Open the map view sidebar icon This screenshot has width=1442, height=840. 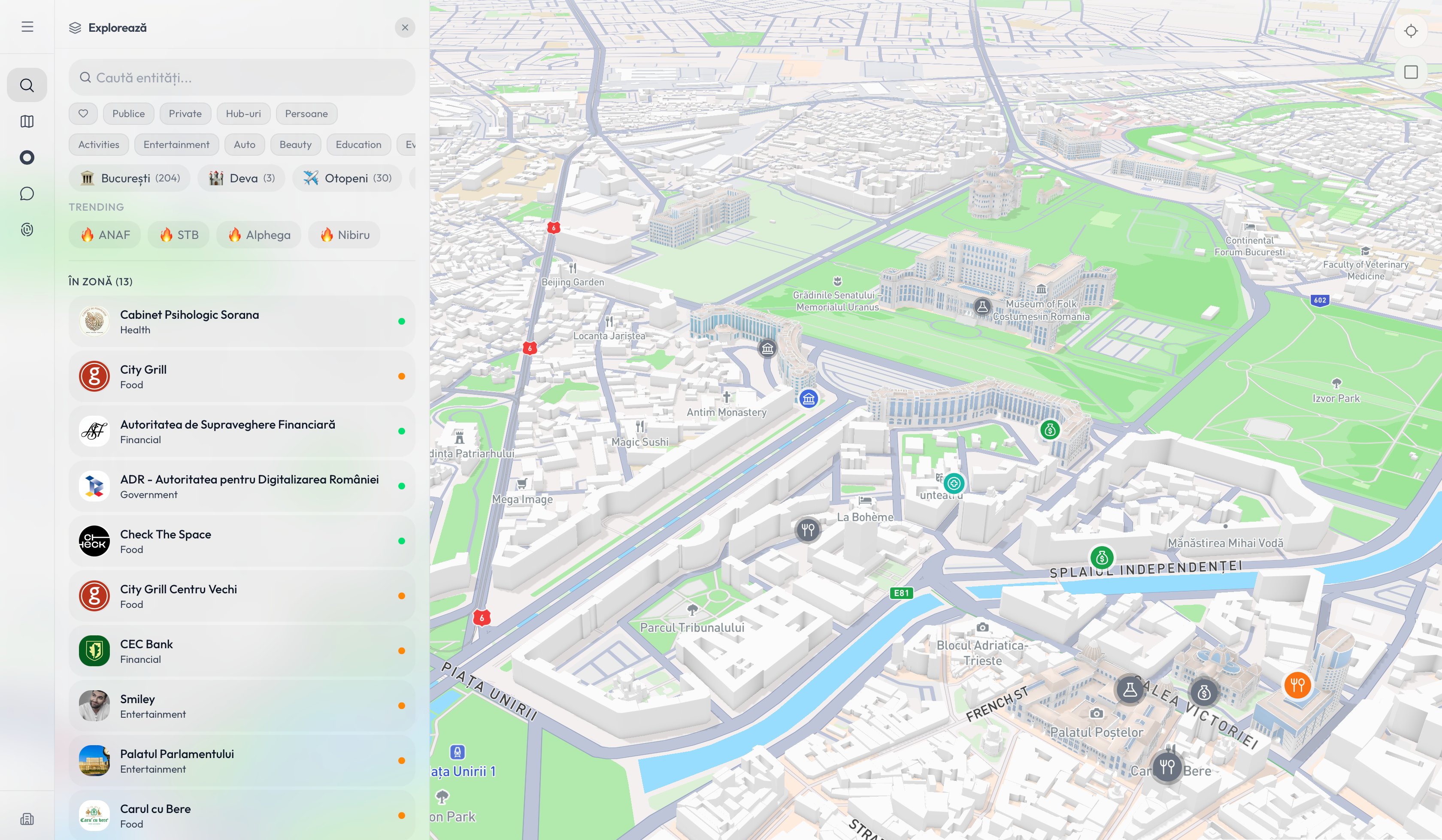(x=27, y=121)
